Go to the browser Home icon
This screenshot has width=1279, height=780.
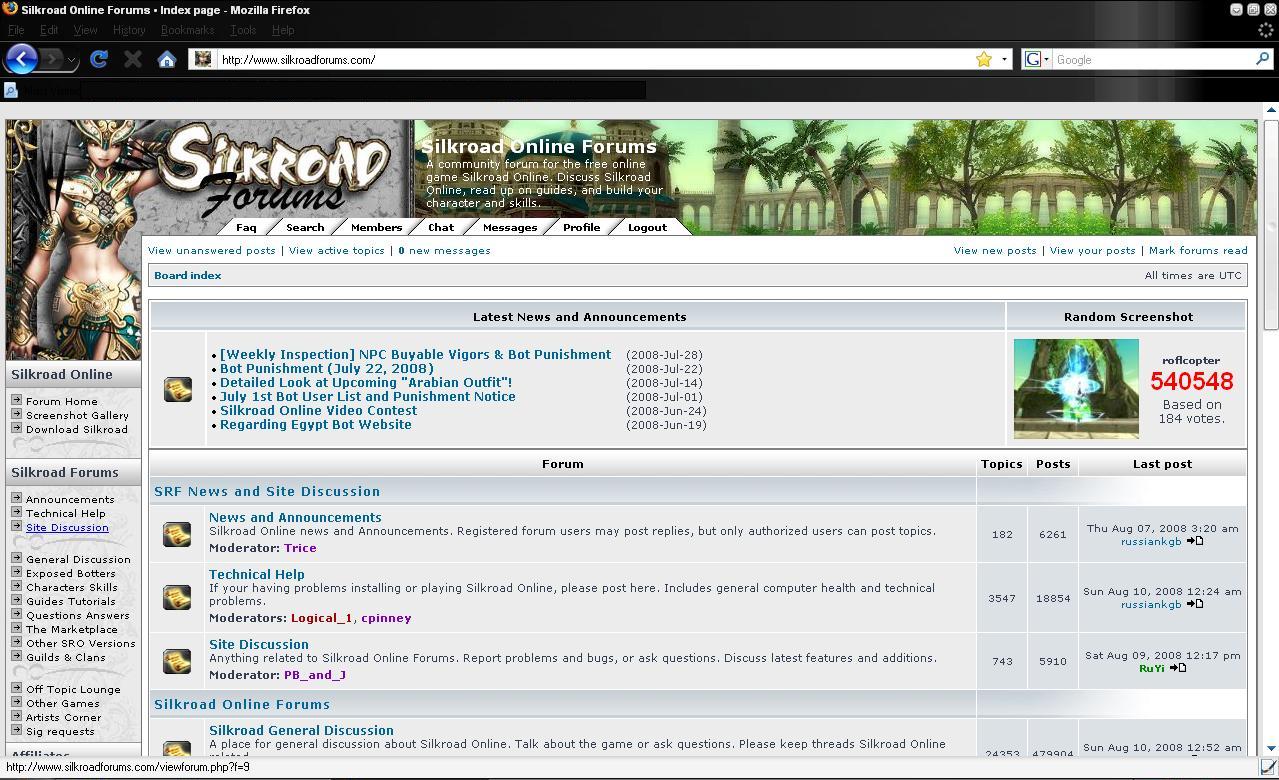(167, 59)
